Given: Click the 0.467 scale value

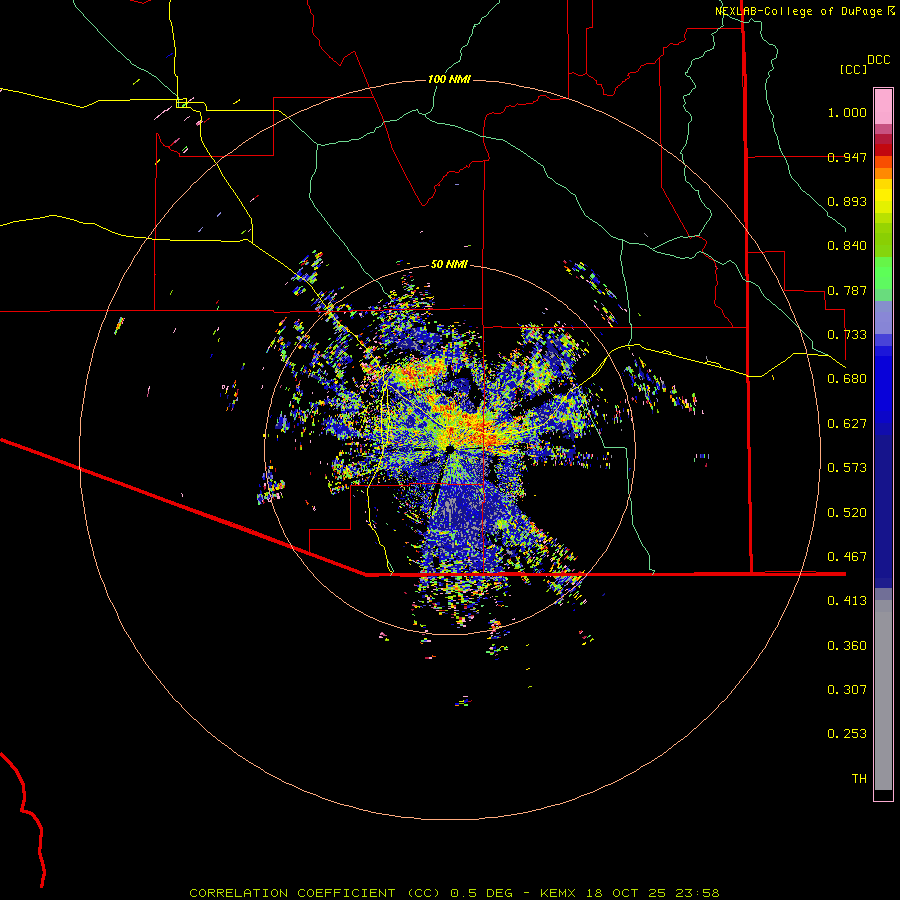Looking at the screenshot, I should [x=847, y=557].
